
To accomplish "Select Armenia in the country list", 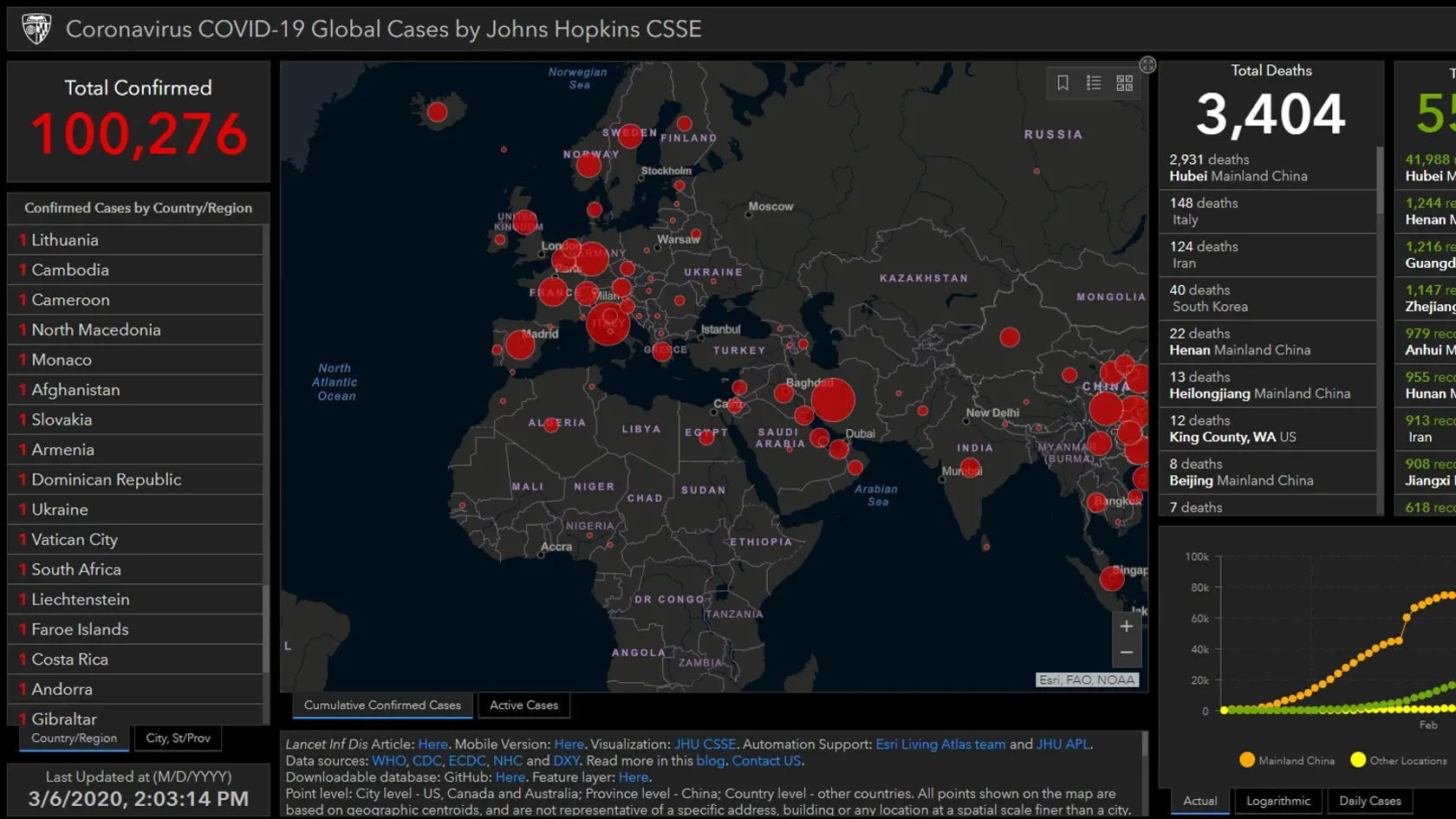I will pyautogui.click(x=135, y=450).
